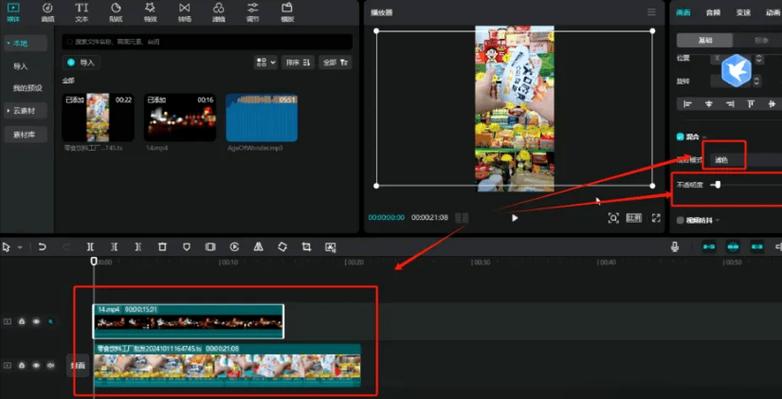Image resolution: width=782 pixels, height=399 pixels.
Task: Click the microphone record icon
Action: [674, 246]
